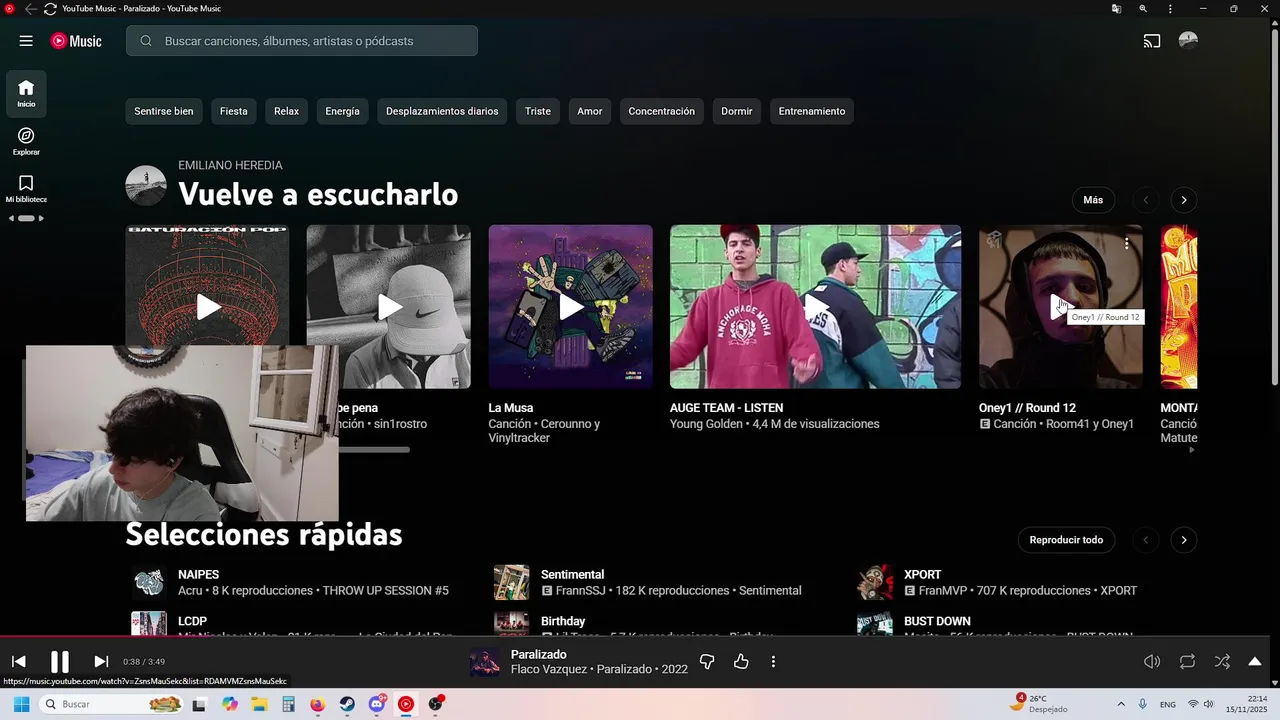Image resolution: width=1280 pixels, height=720 pixels.
Task: Open File Explorer from the taskbar
Action: point(259,704)
